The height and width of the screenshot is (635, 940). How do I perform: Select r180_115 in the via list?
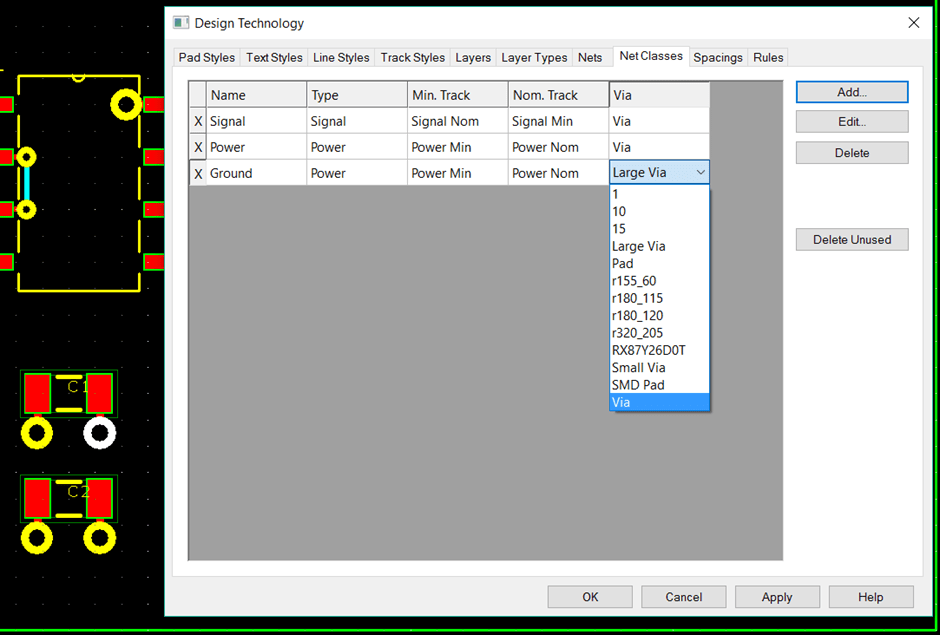pos(659,299)
